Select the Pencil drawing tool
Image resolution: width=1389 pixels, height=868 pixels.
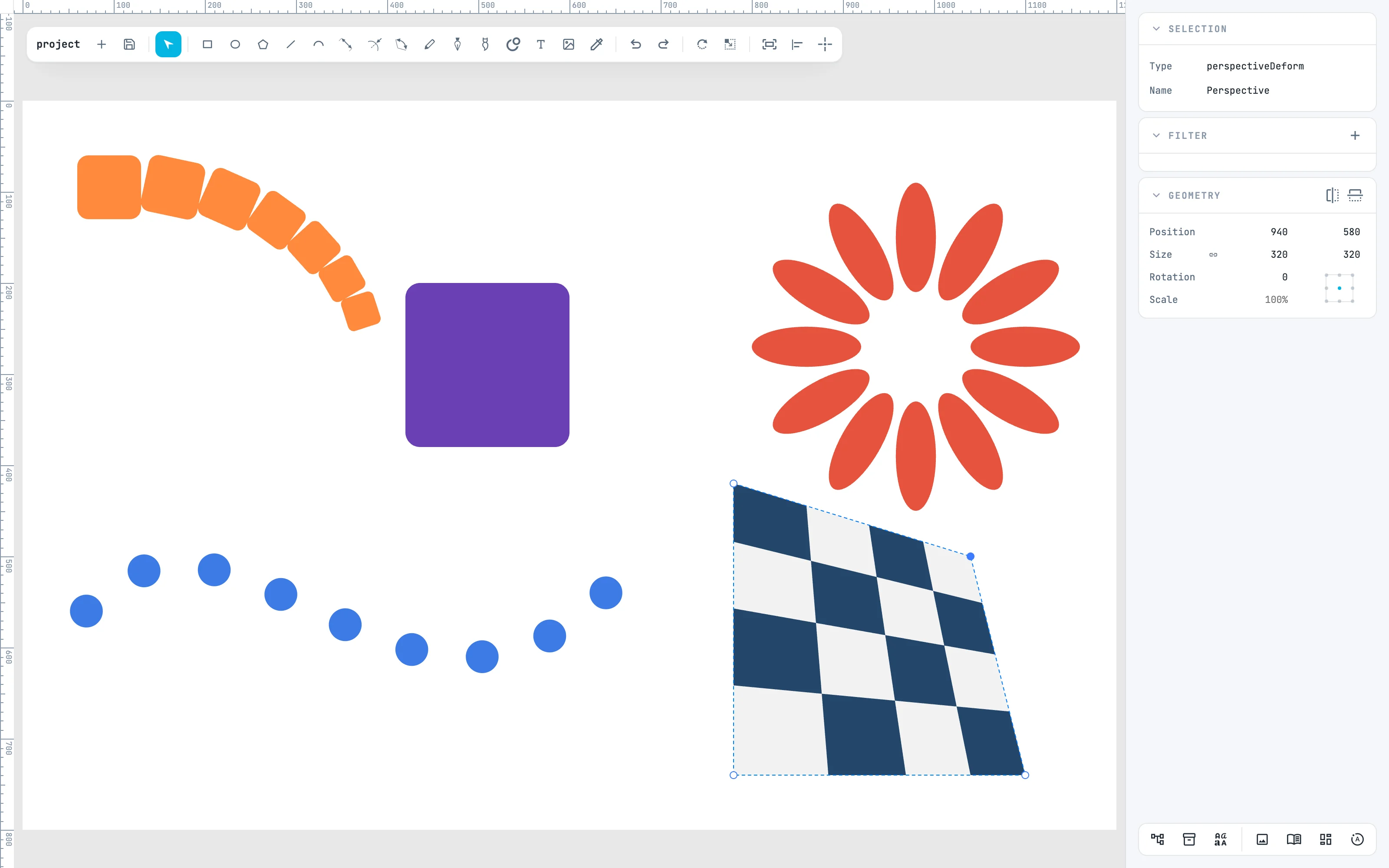click(x=429, y=44)
